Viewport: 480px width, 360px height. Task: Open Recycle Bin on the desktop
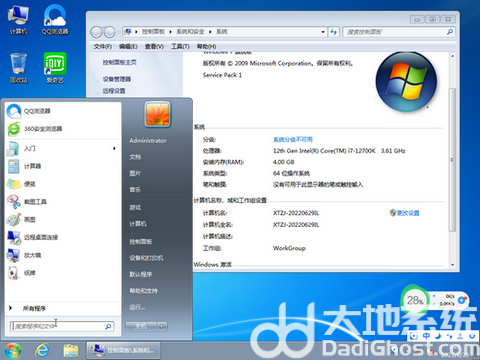point(18,68)
